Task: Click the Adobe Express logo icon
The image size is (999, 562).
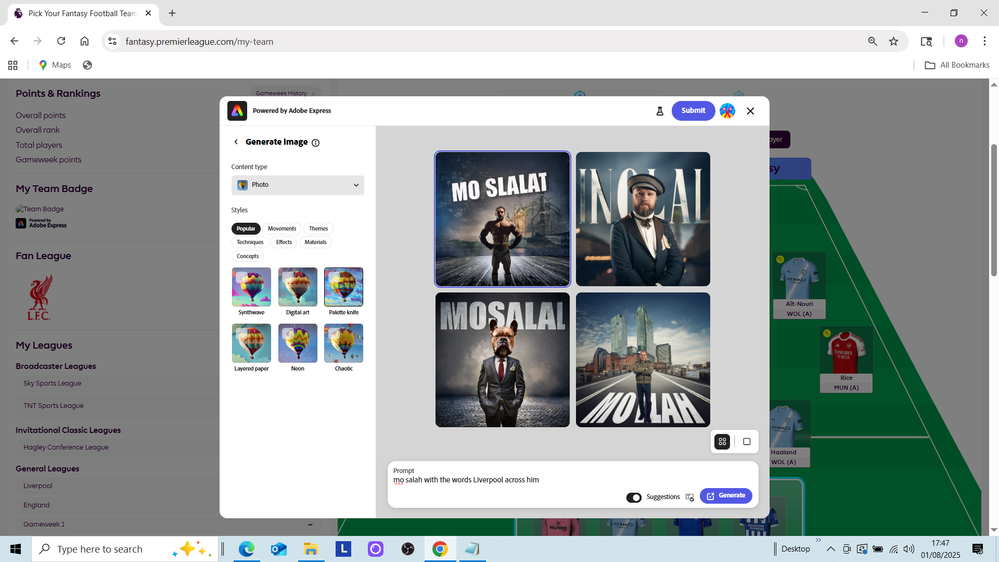Action: click(x=237, y=111)
